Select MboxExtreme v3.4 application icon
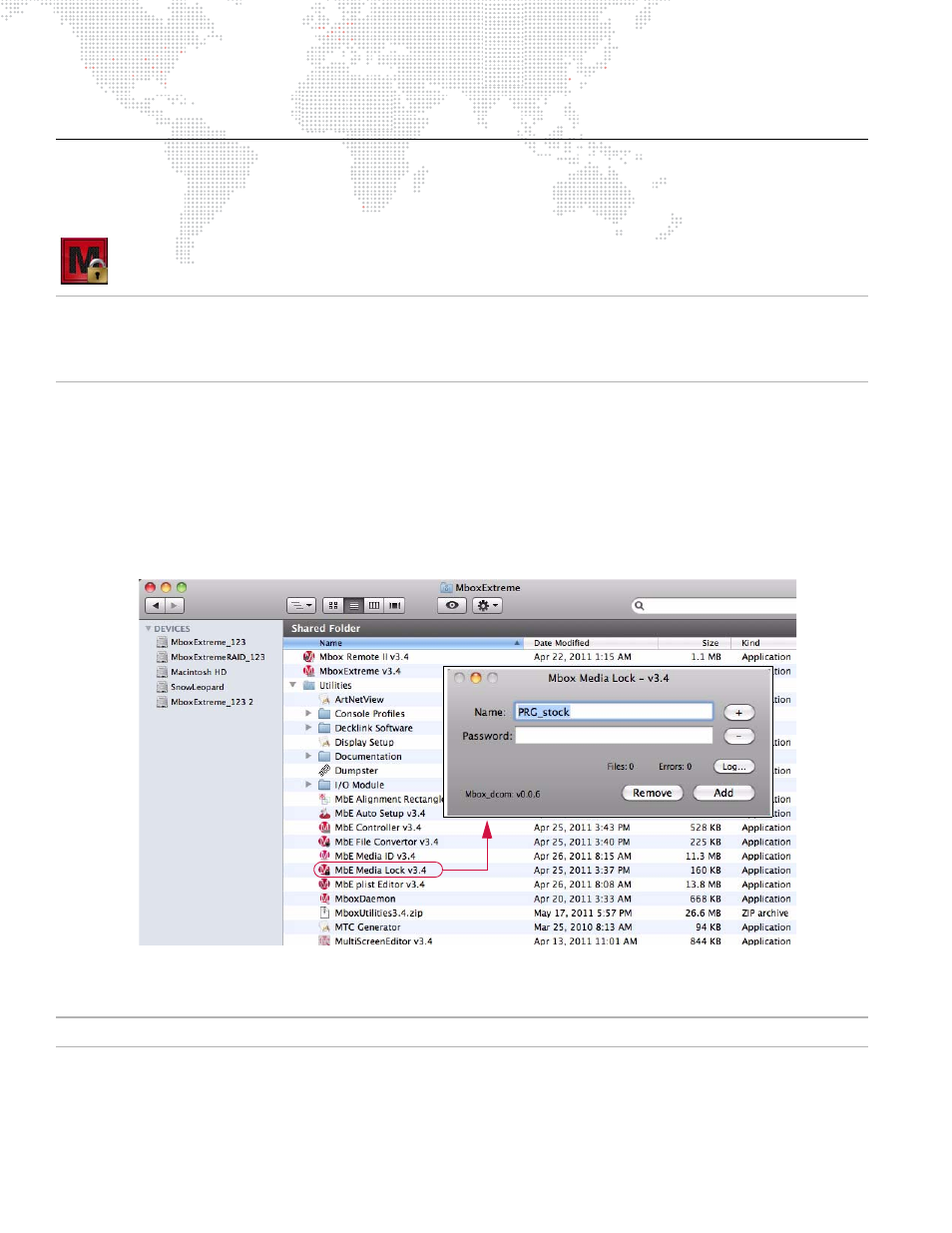This screenshot has width=952, height=1233. point(309,671)
